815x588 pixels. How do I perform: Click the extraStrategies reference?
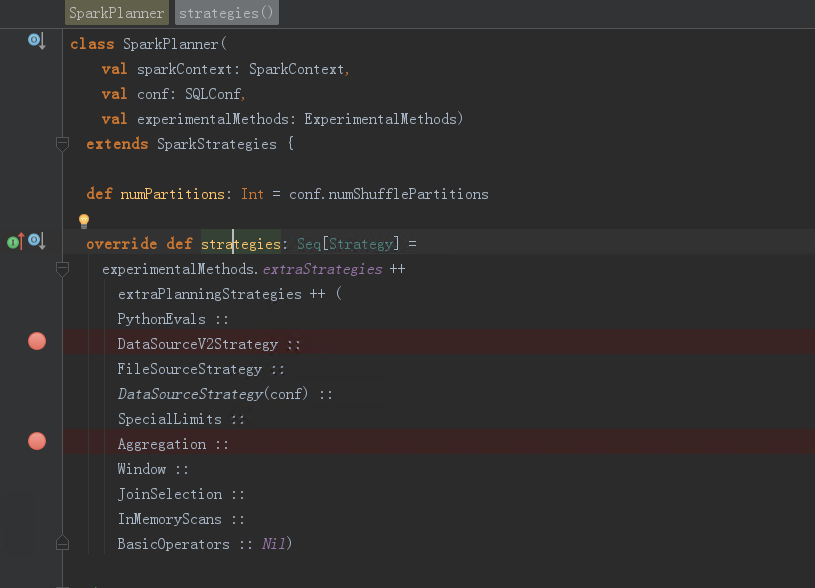click(x=322, y=269)
